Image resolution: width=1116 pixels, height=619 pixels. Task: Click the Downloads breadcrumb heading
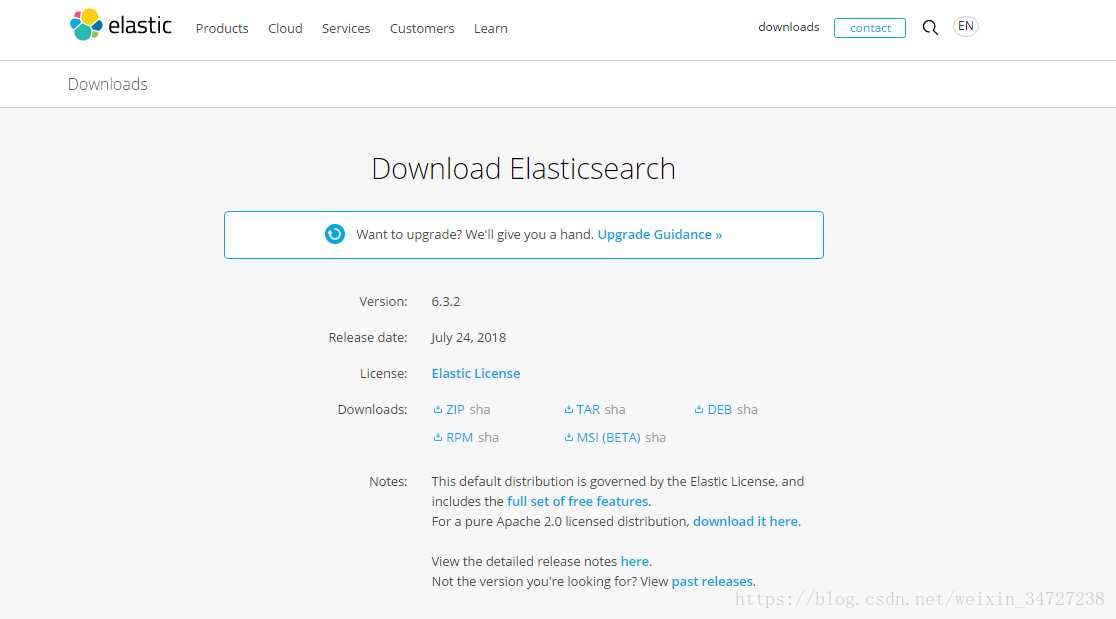107,84
